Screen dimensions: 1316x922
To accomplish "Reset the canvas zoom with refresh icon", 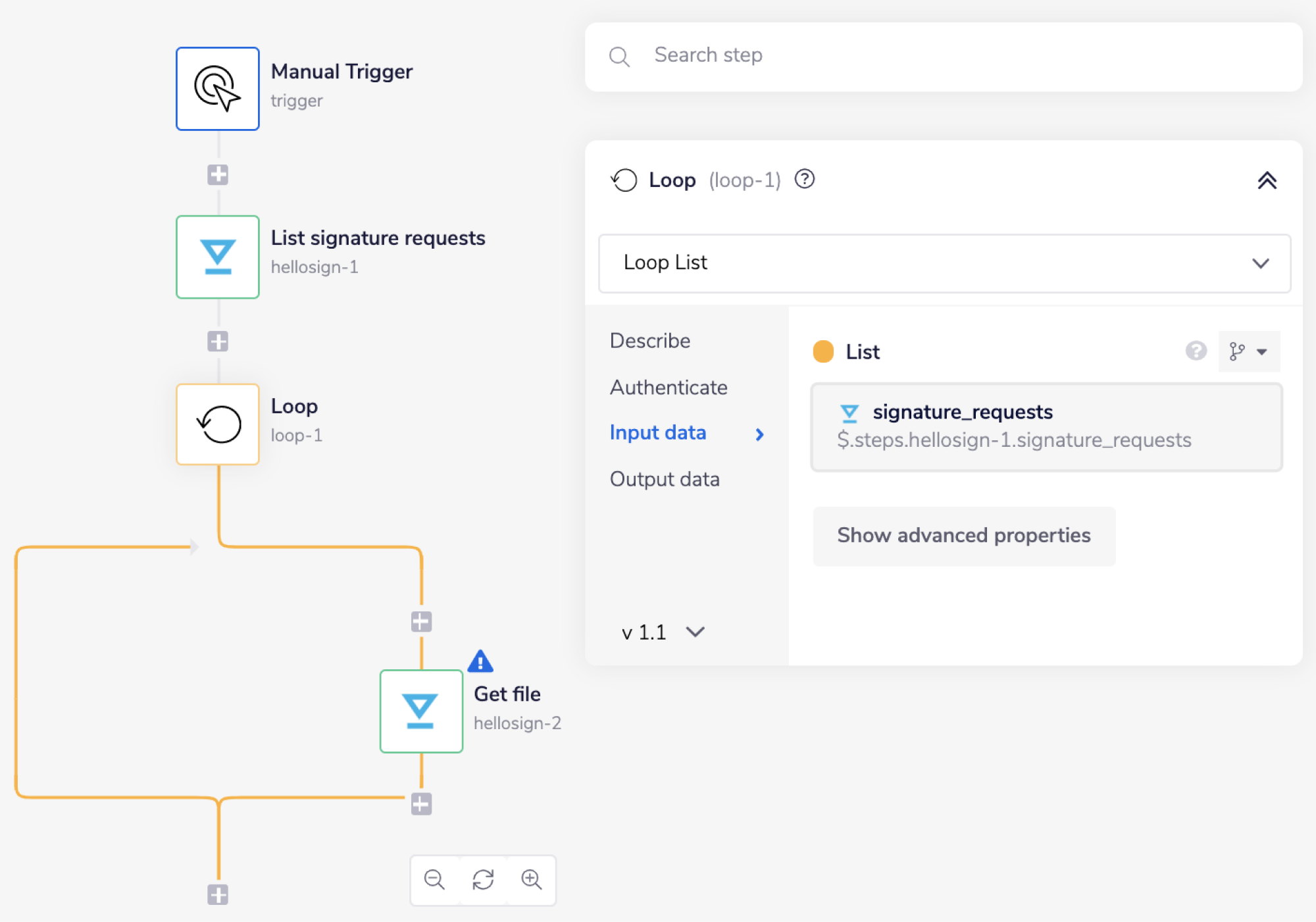I will point(483,880).
